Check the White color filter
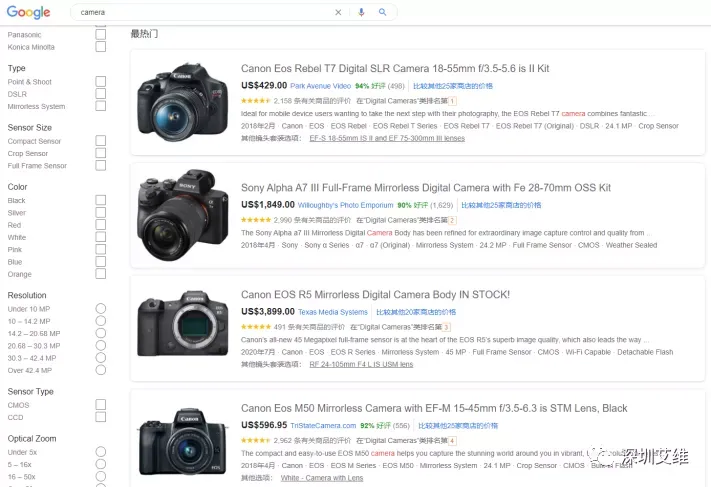This screenshot has height=487, width=711. coord(101,237)
